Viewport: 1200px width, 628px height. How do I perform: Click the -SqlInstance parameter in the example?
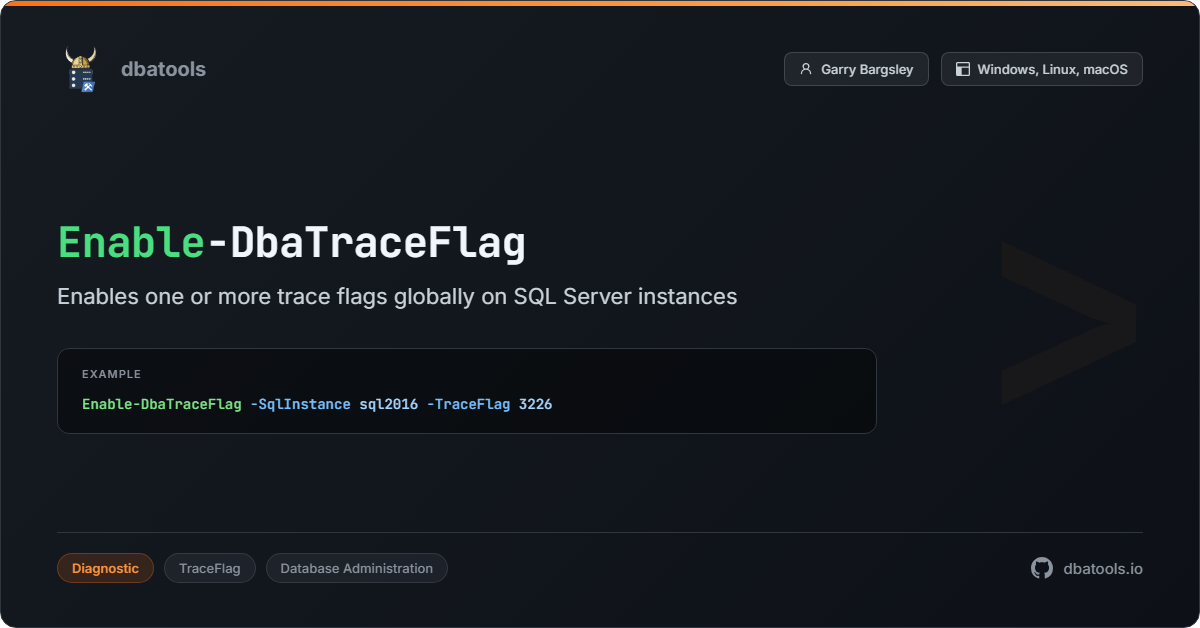point(300,404)
